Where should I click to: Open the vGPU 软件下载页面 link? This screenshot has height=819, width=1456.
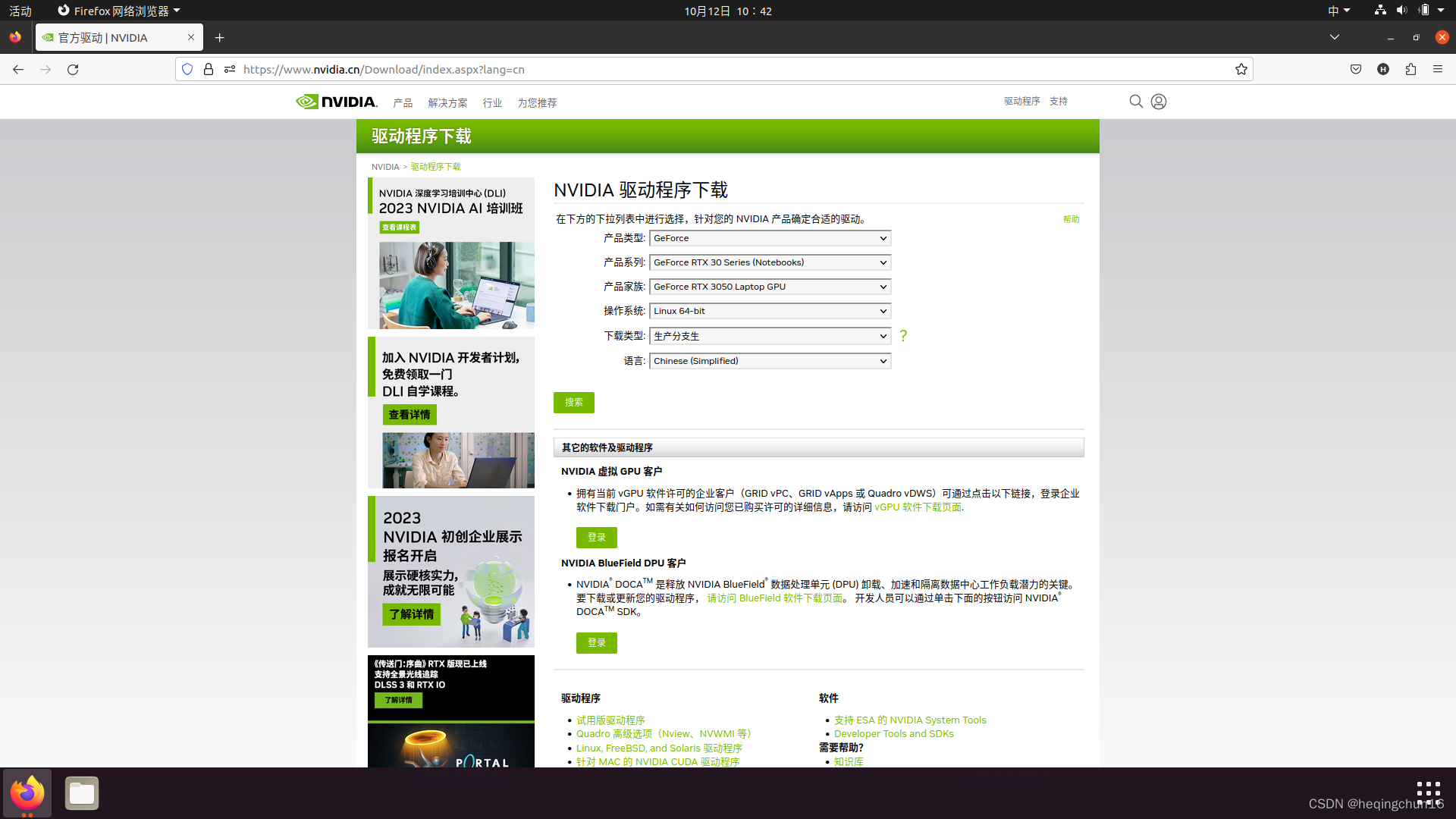(918, 507)
